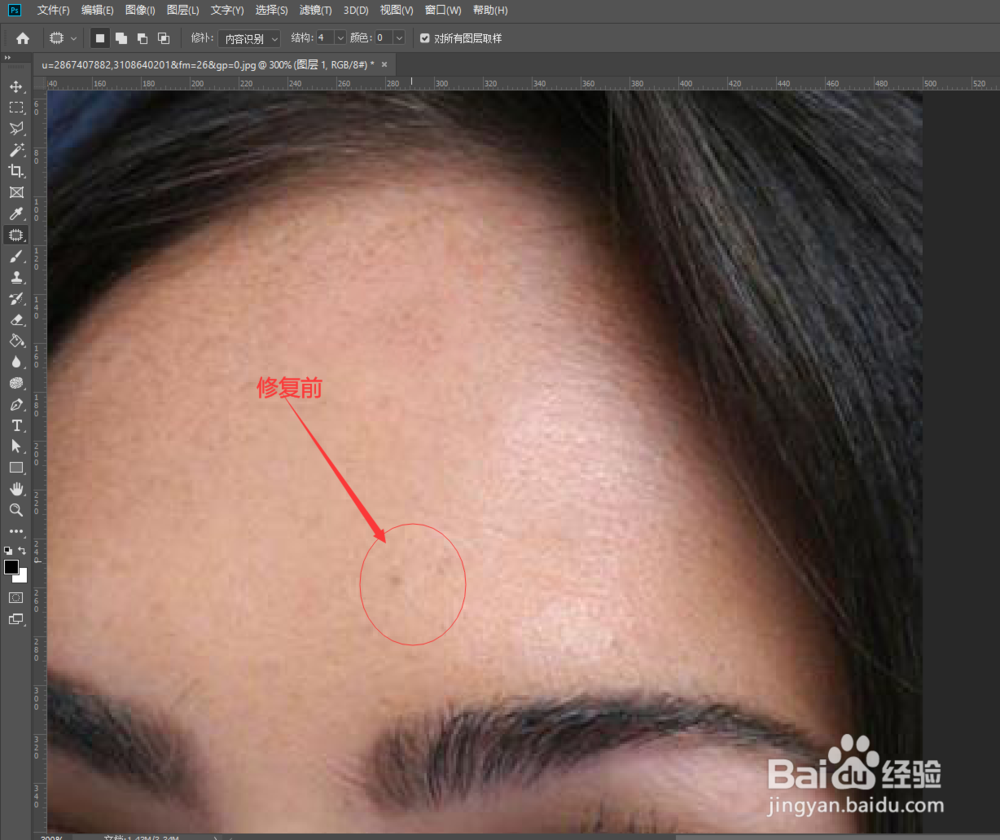Expand the 颜色 value dropdown arrow
1000x840 pixels.
pos(399,38)
